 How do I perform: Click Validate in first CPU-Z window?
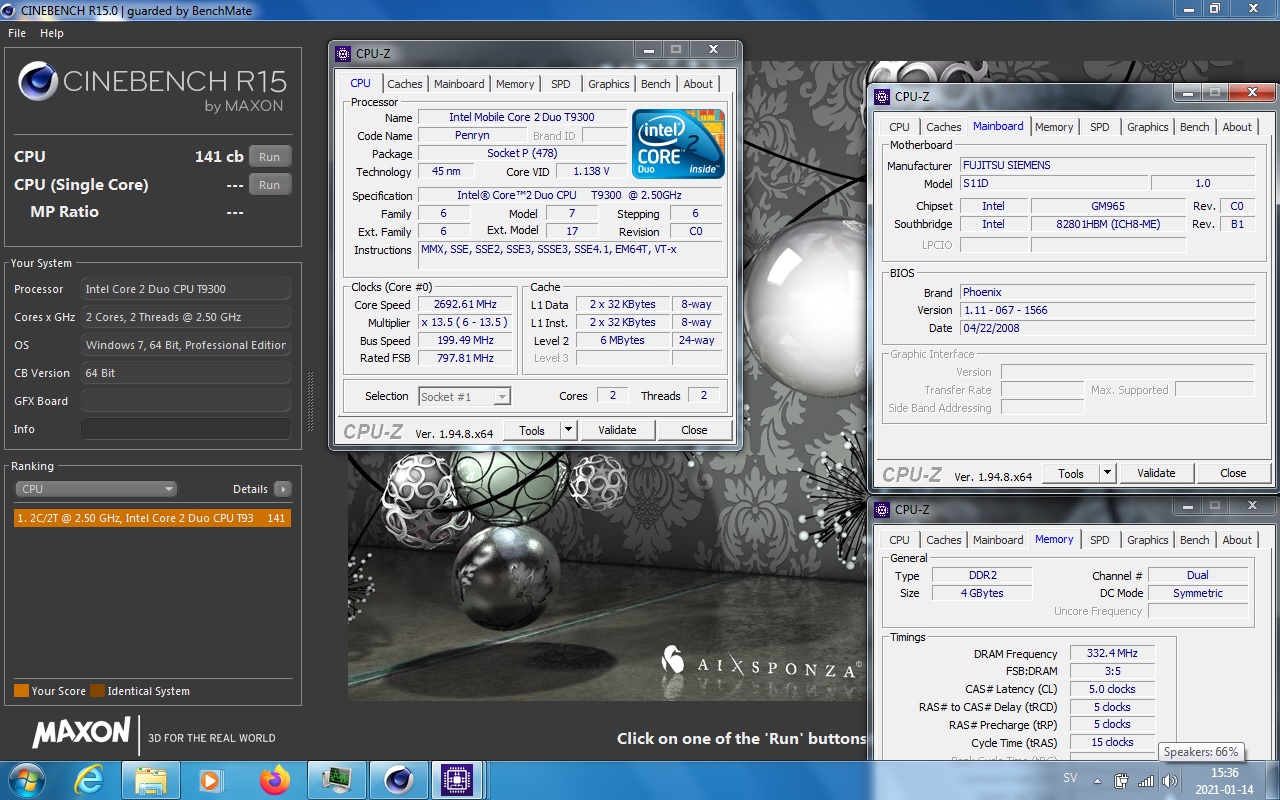point(617,430)
